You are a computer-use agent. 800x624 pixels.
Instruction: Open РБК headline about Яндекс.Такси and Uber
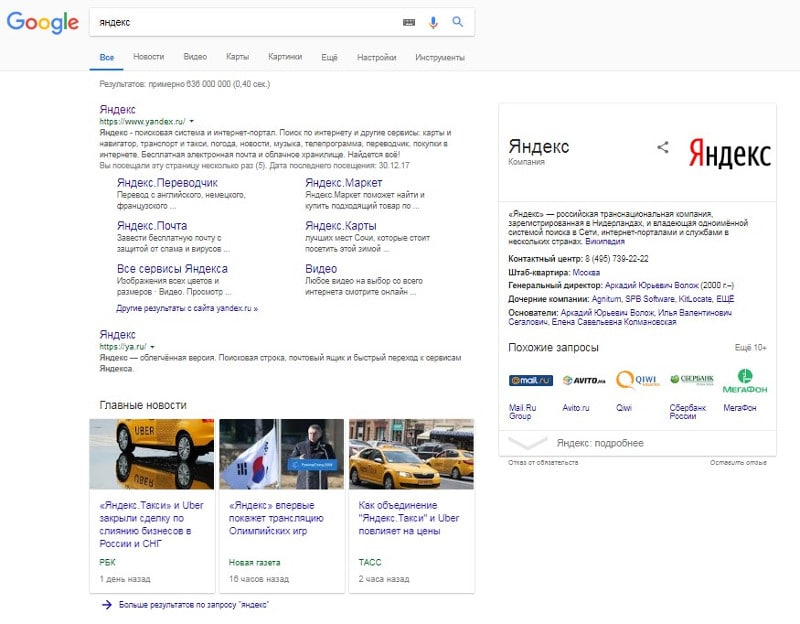[152, 524]
